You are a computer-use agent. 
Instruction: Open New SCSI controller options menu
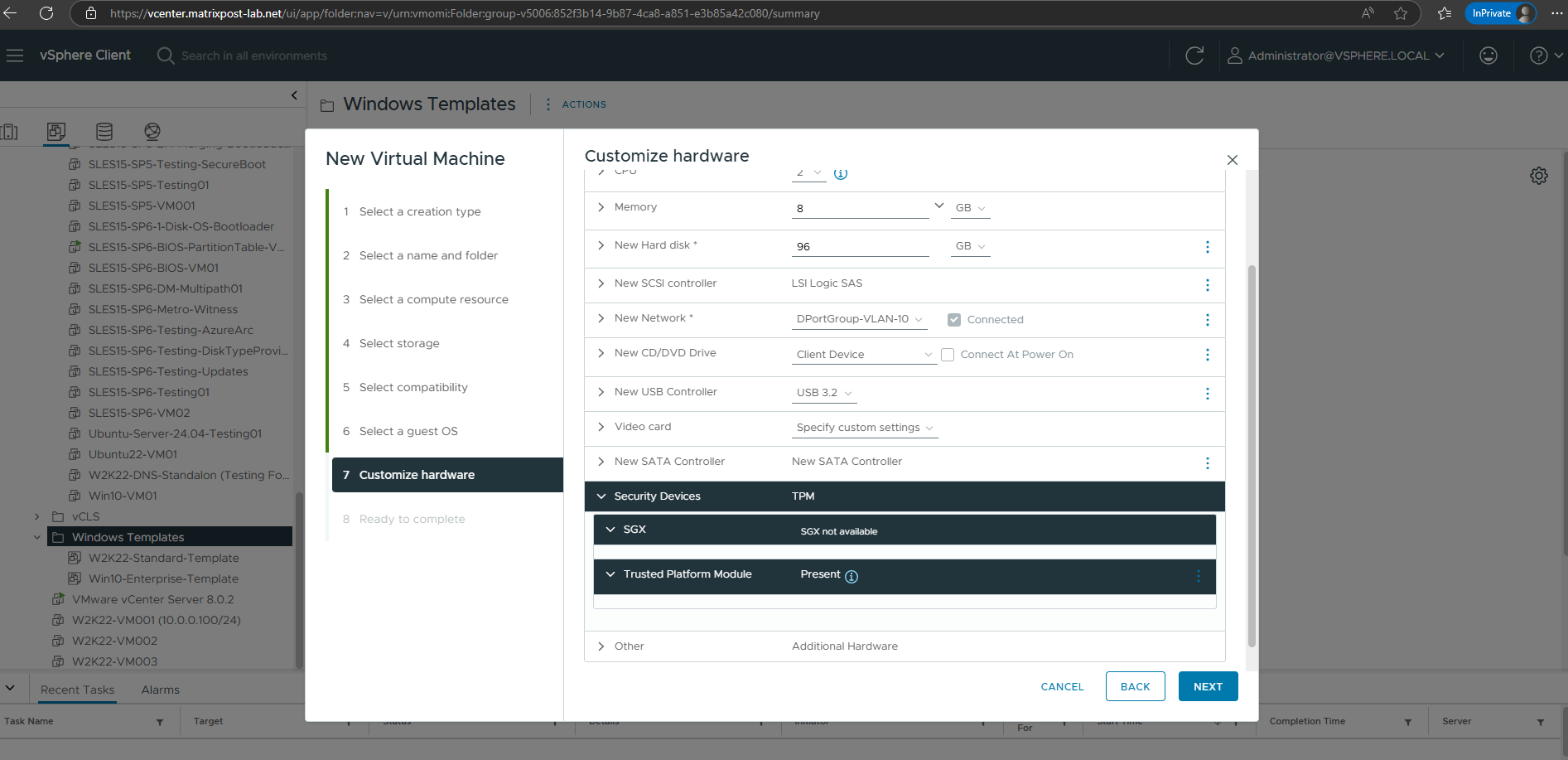pos(1207,285)
